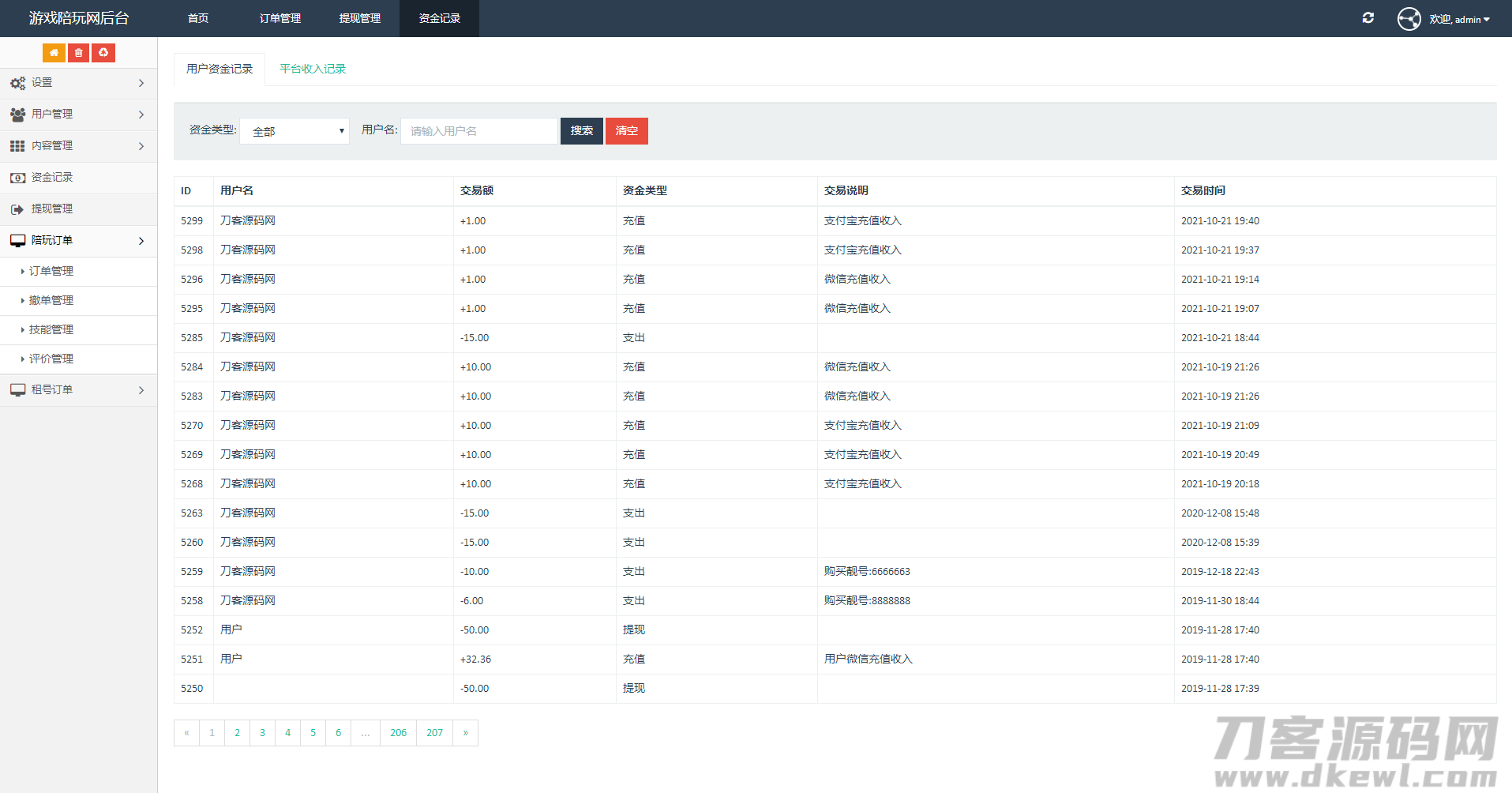Click the orange home icon button
The width and height of the screenshot is (1512, 793).
click(x=54, y=53)
